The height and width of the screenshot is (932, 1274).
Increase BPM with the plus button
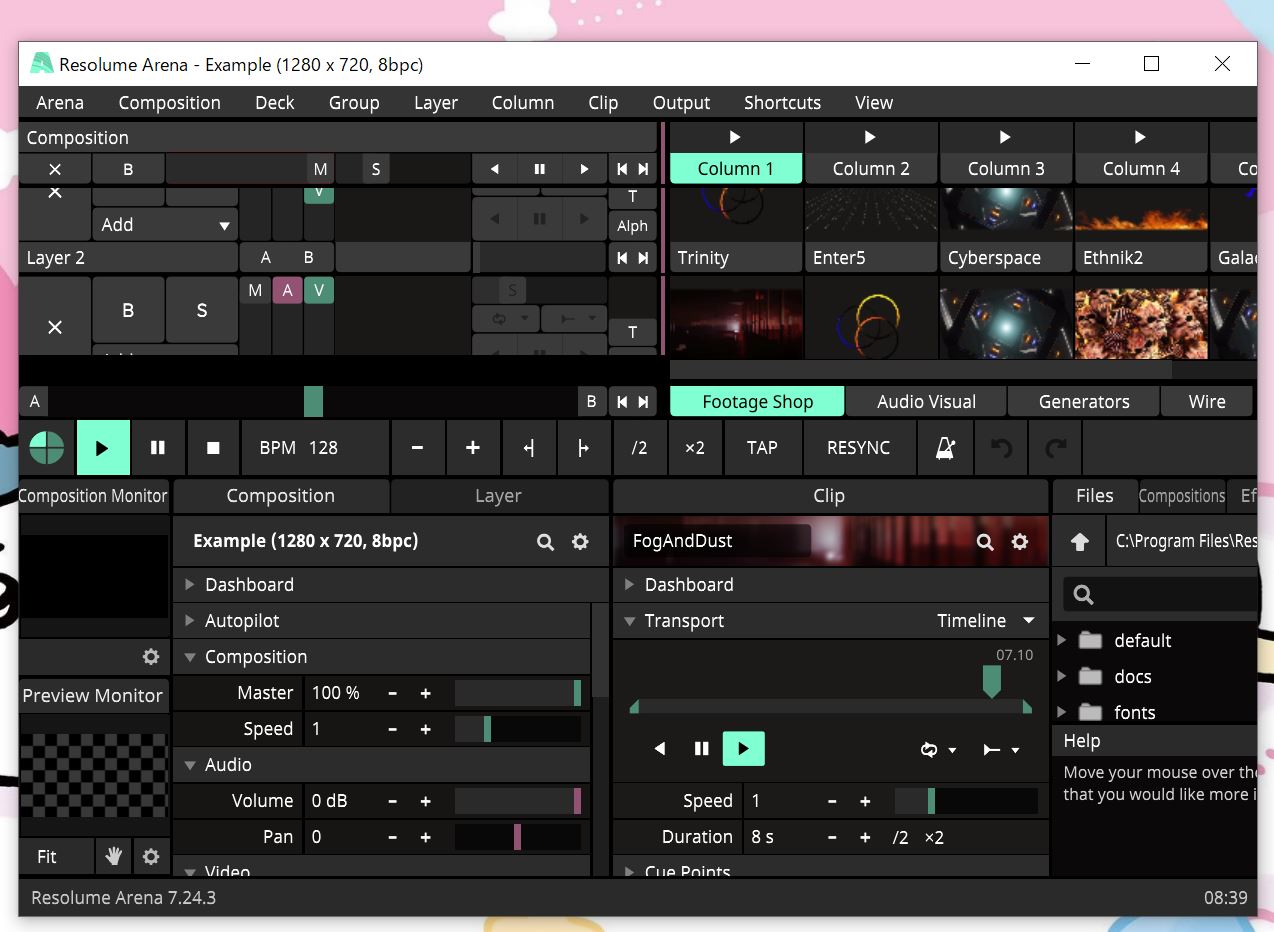coord(473,448)
